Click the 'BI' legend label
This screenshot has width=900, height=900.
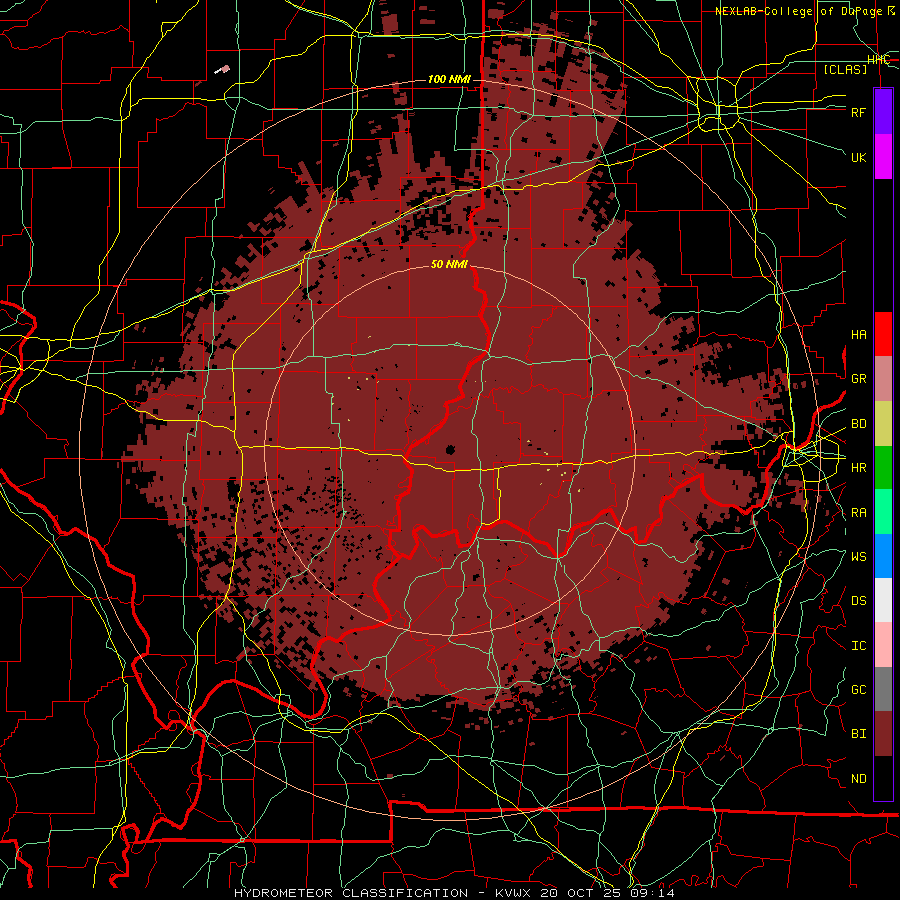858,734
